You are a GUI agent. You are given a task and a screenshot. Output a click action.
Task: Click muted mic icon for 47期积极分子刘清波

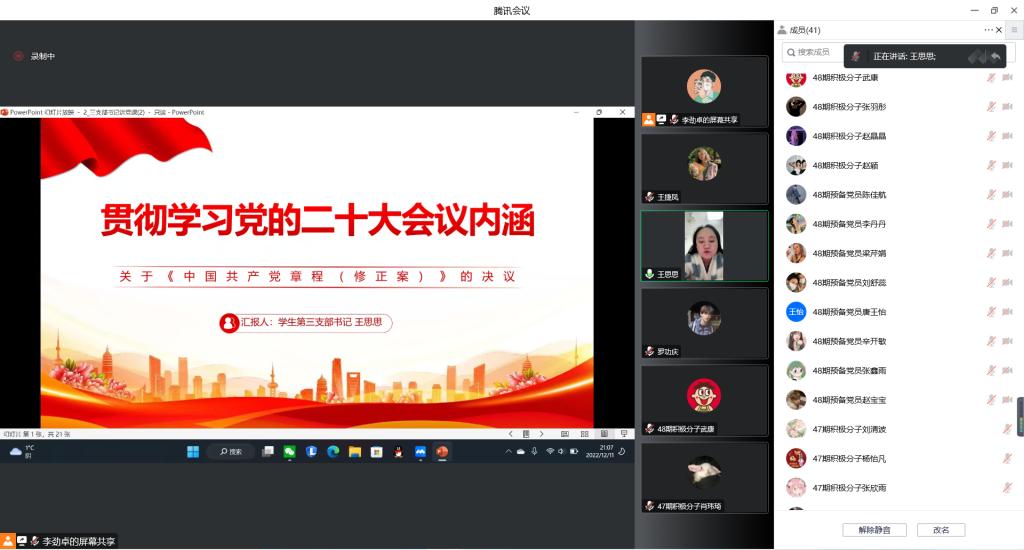click(1007, 430)
